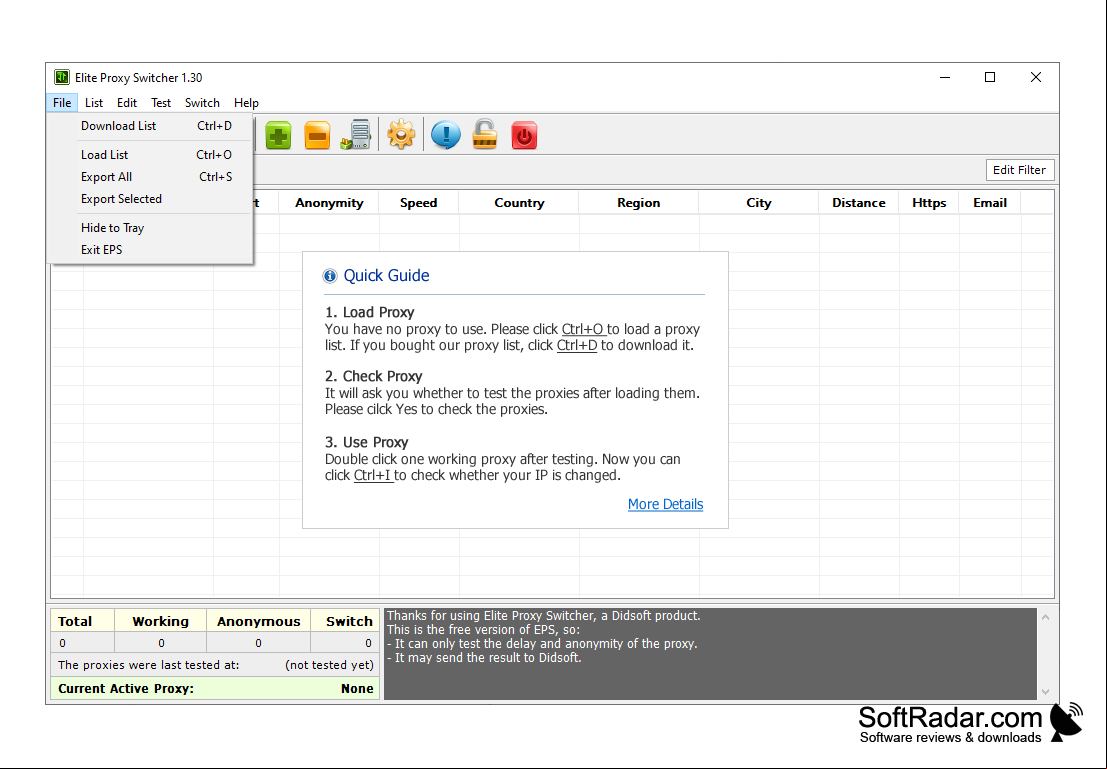
Task: Click the open padlock toolbar icon
Action: (x=485, y=134)
